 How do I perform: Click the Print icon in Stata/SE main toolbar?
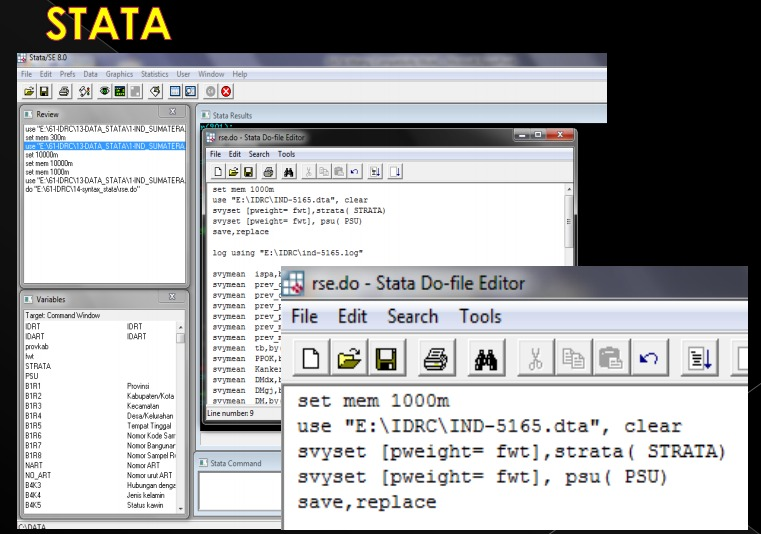click(x=64, y=91)
